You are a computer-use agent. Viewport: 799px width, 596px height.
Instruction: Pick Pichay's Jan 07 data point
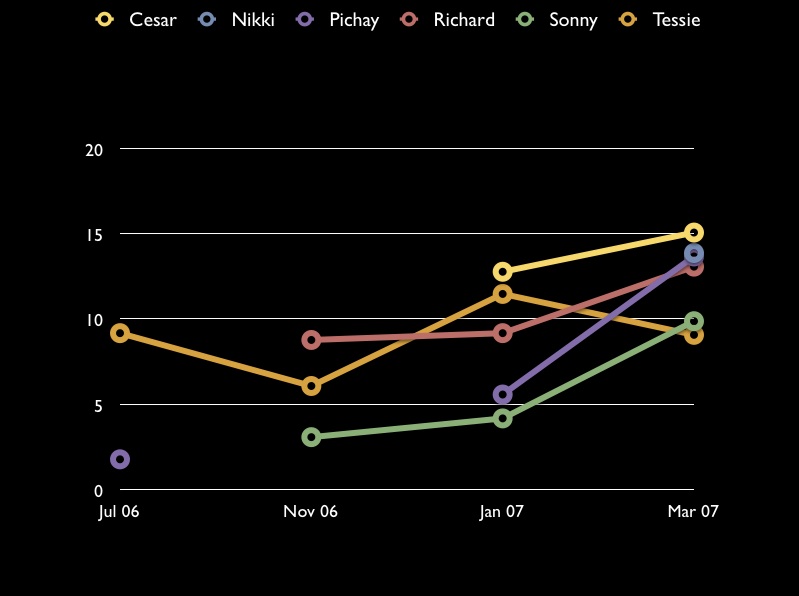coord(502,395)
